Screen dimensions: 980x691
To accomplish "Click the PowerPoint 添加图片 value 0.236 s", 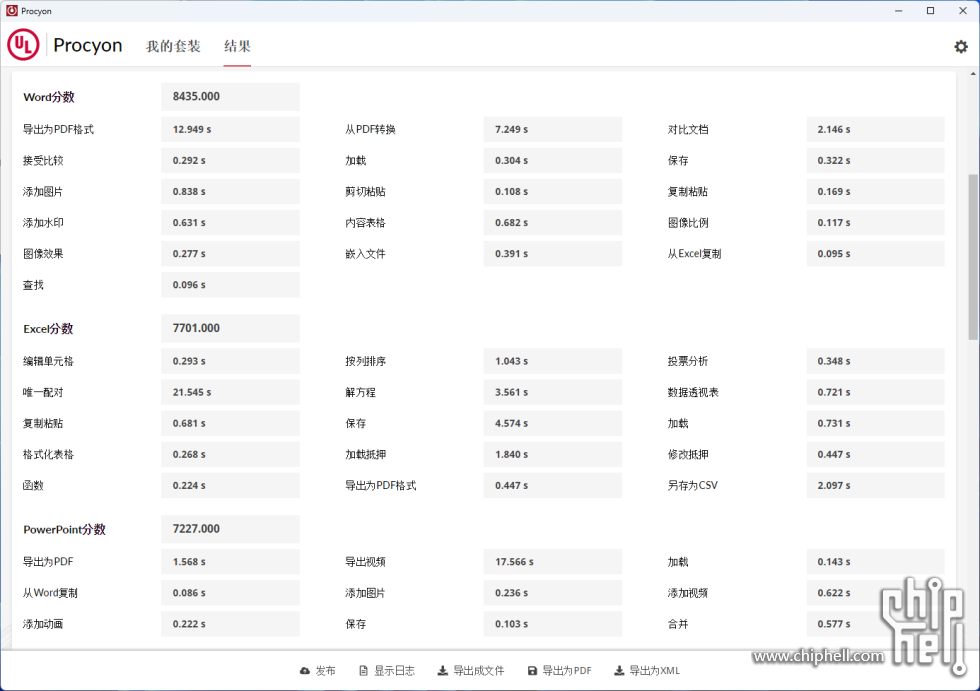I will (x=552, y=593).
